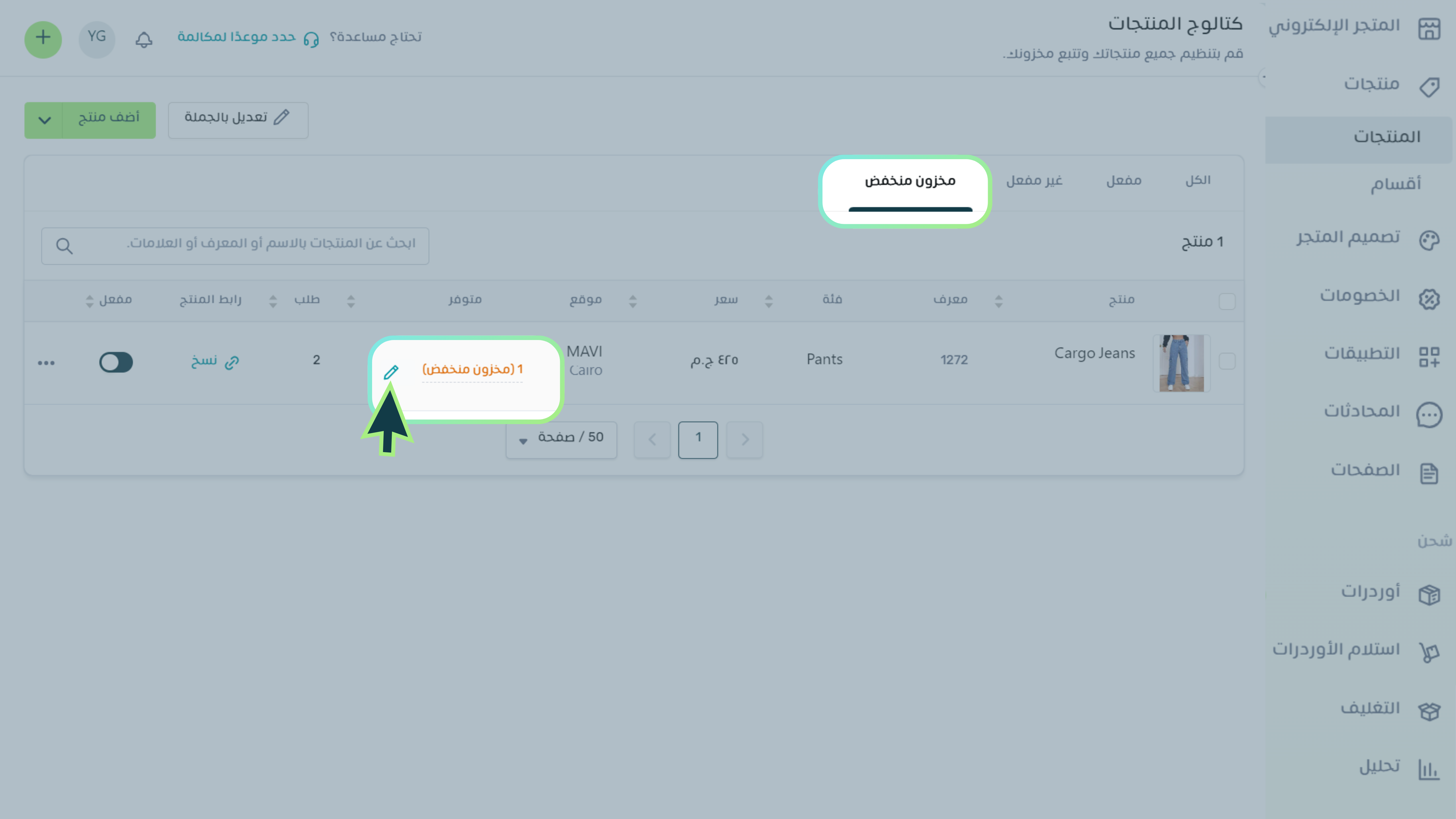The width and height of the screenshot is (1456, 819).
Task: Expand the أضف منتج dropdown arrow
Action: (x=44, y=120)
